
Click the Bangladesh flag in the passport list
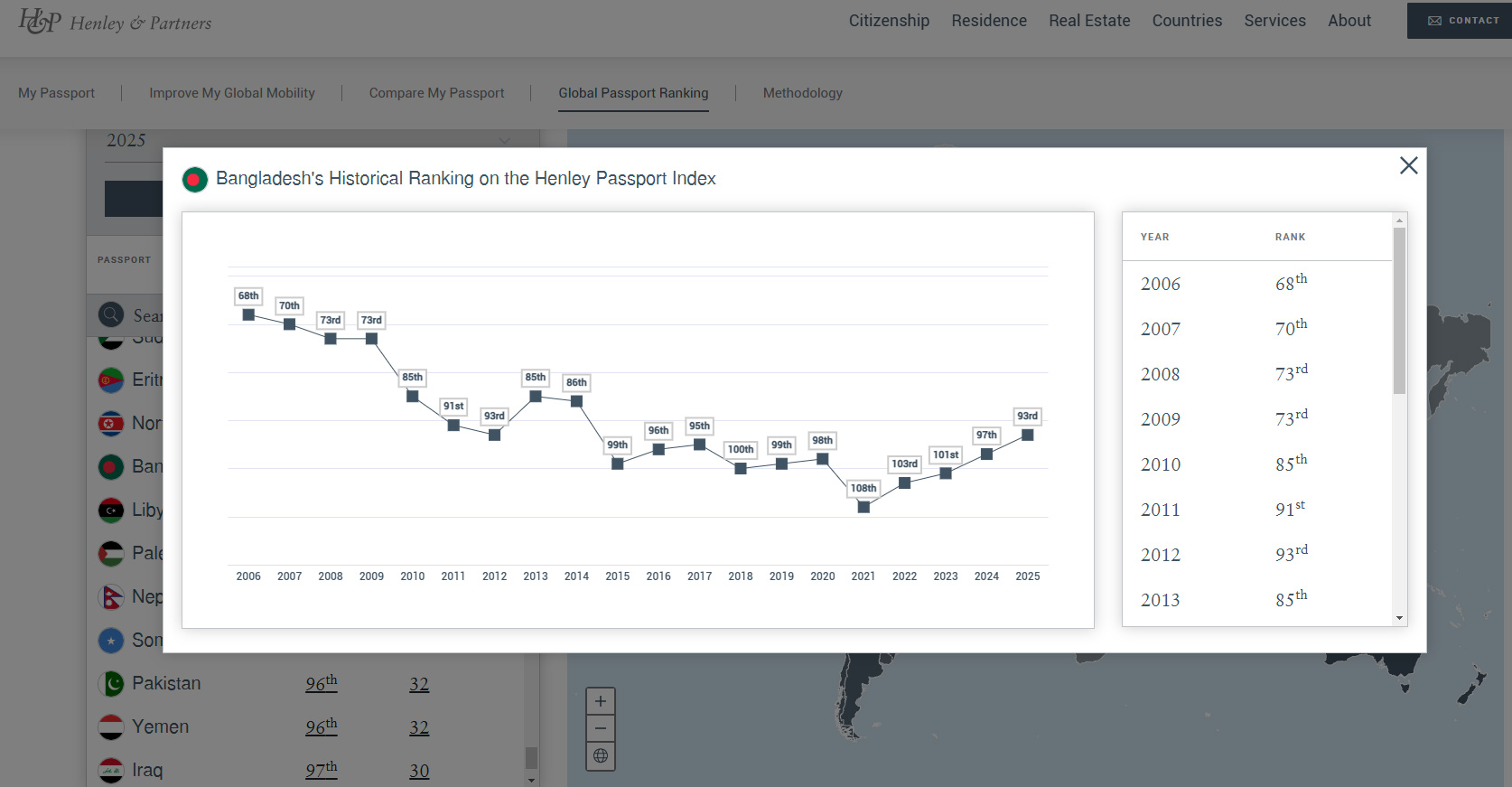tap(111, 466)
